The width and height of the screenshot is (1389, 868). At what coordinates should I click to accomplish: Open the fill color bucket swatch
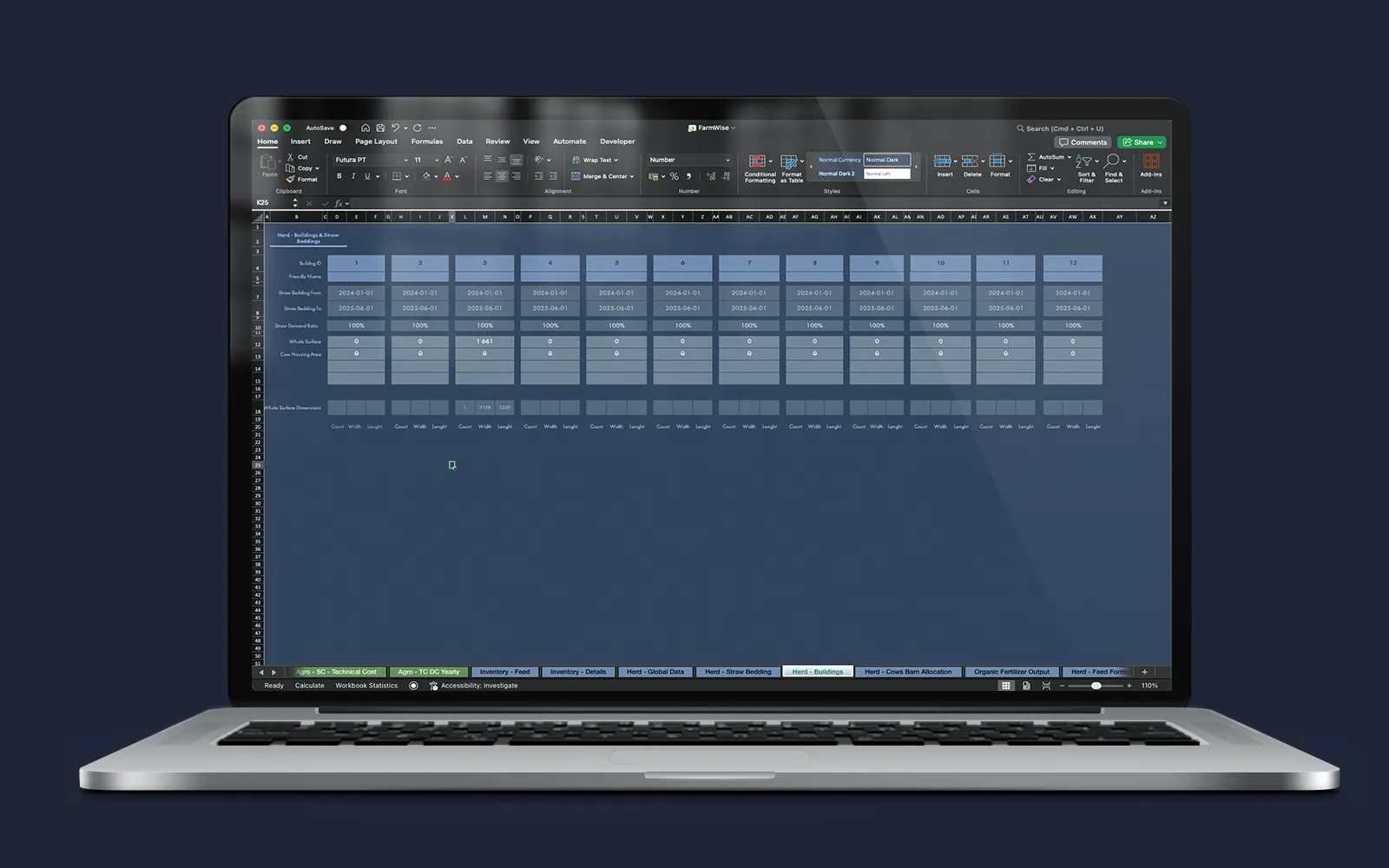pos(426,176)
